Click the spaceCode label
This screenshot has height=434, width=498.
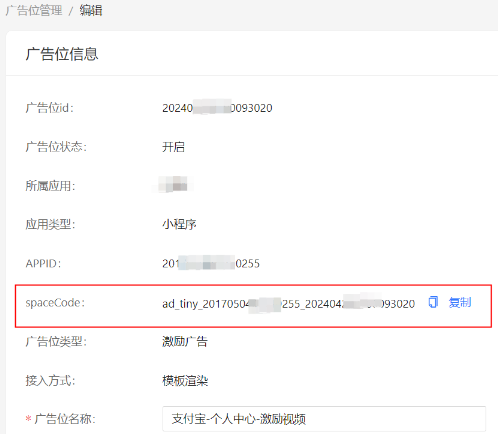click(55, 303)
